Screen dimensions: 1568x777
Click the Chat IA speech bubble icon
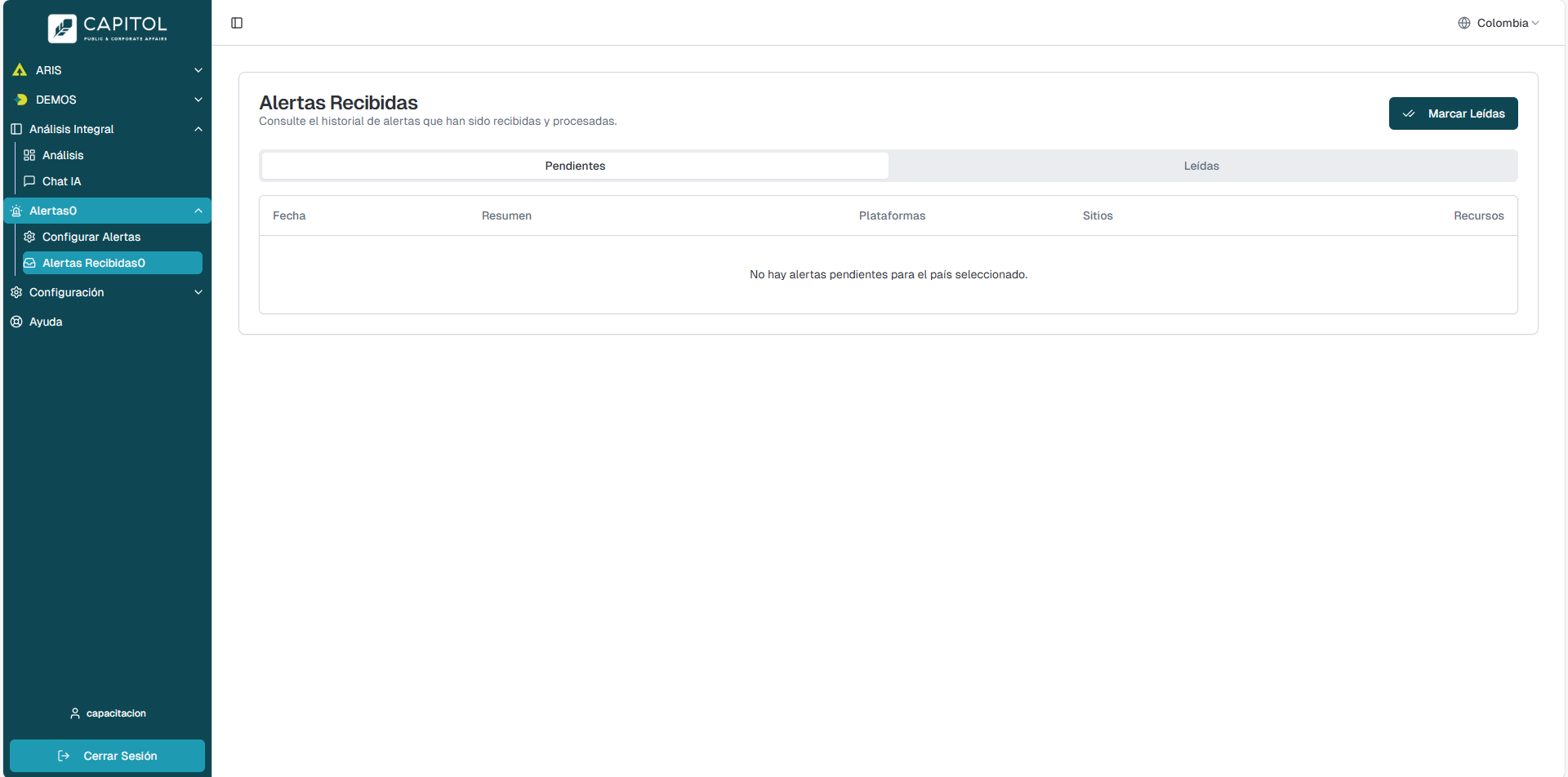29,181
